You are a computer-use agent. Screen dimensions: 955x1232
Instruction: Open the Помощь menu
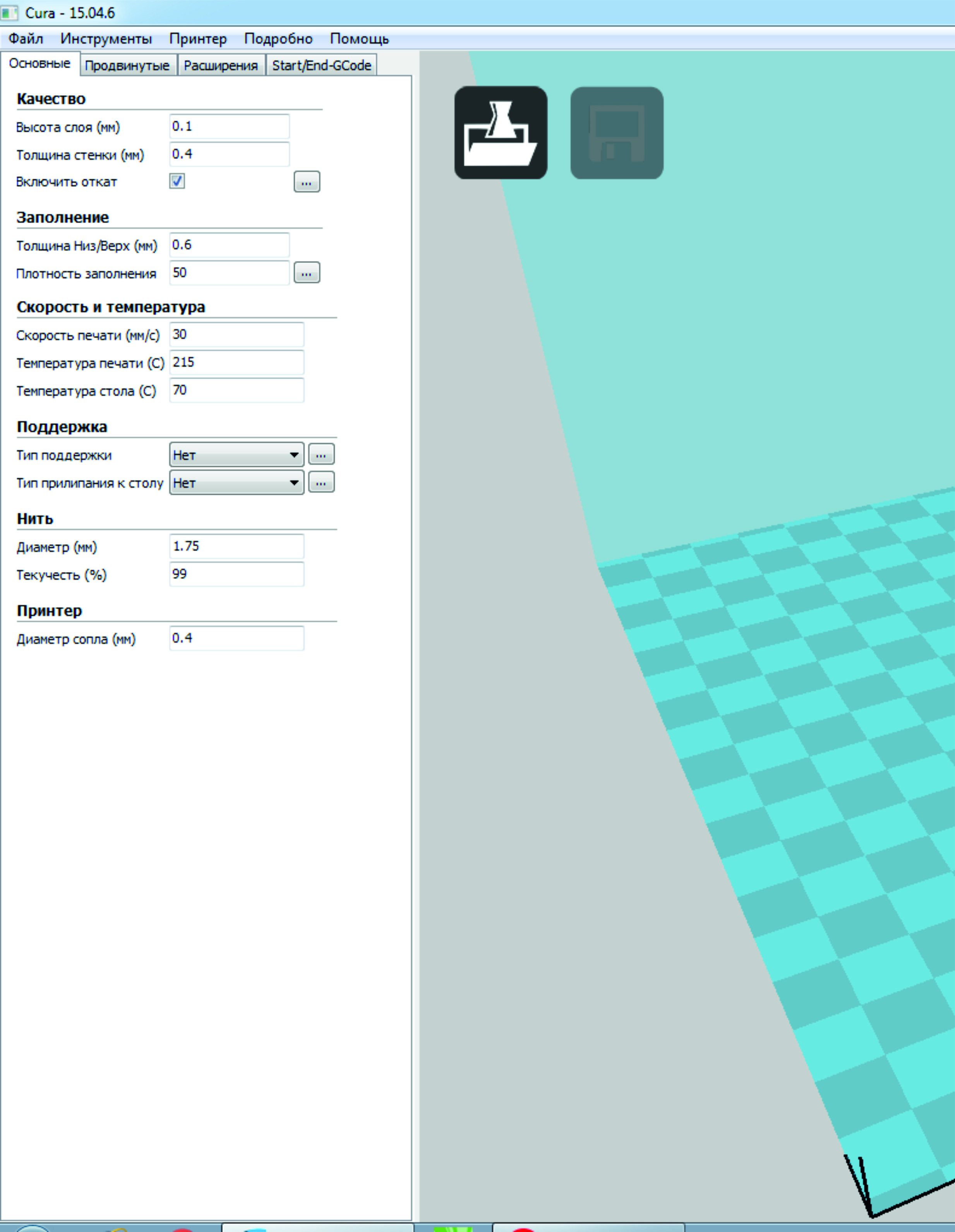(359, 38)
